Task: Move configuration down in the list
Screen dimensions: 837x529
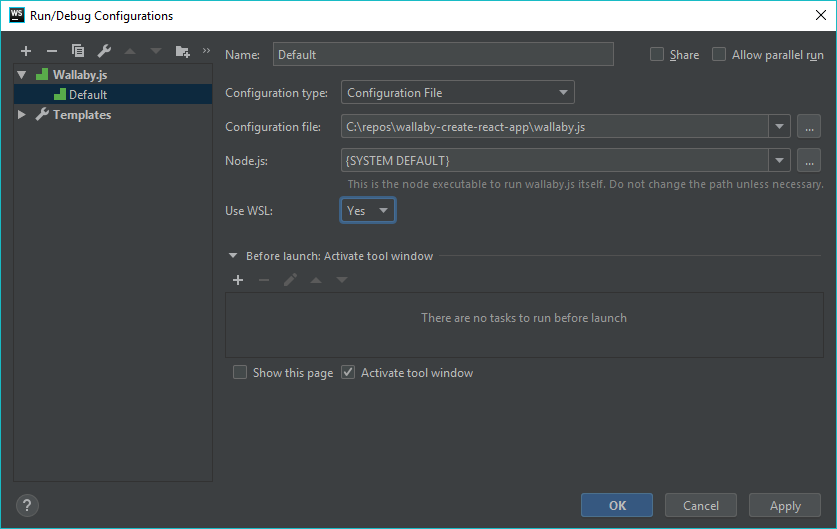Action: pos(156,51)
